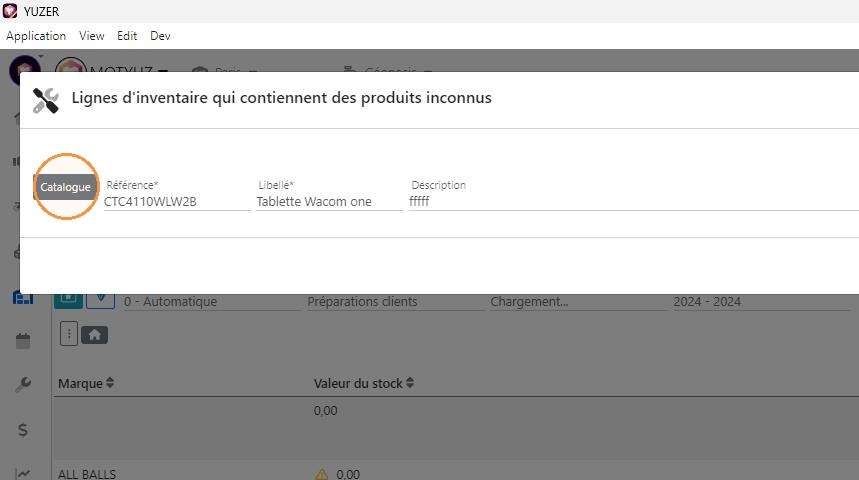Click the Référence field with CTC4110WLW2B
This screenshot has height=480, width=859.
point(177,202)
